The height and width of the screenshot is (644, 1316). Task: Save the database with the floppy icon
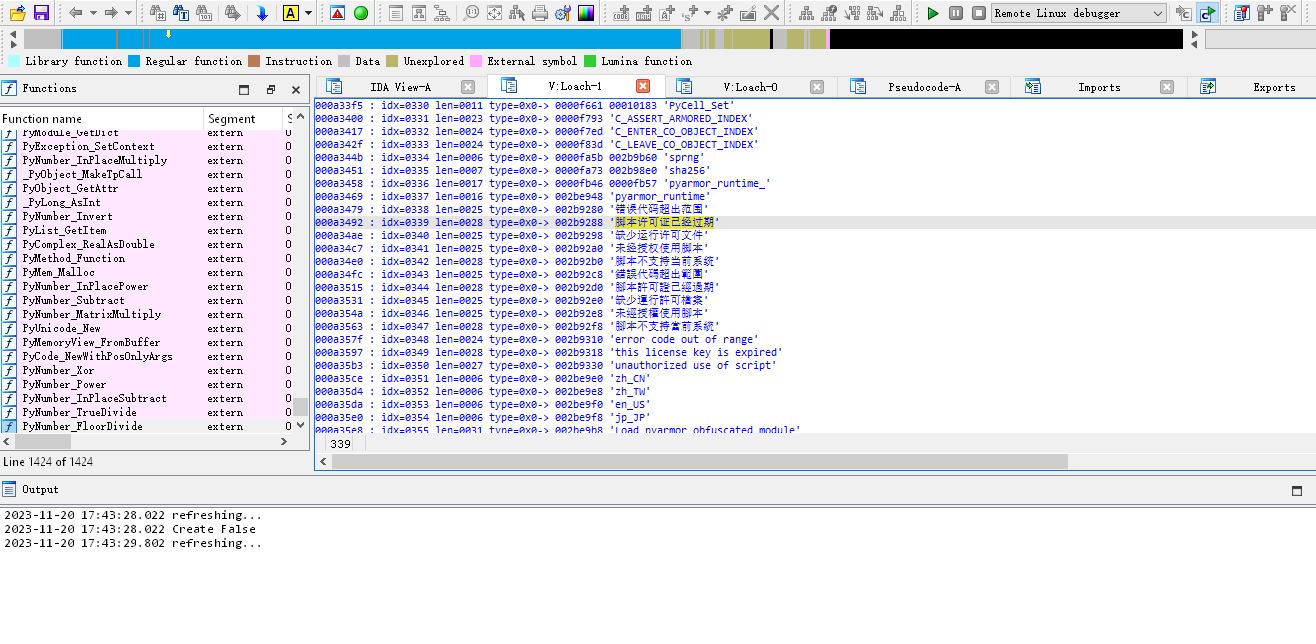tap(41, 13)
